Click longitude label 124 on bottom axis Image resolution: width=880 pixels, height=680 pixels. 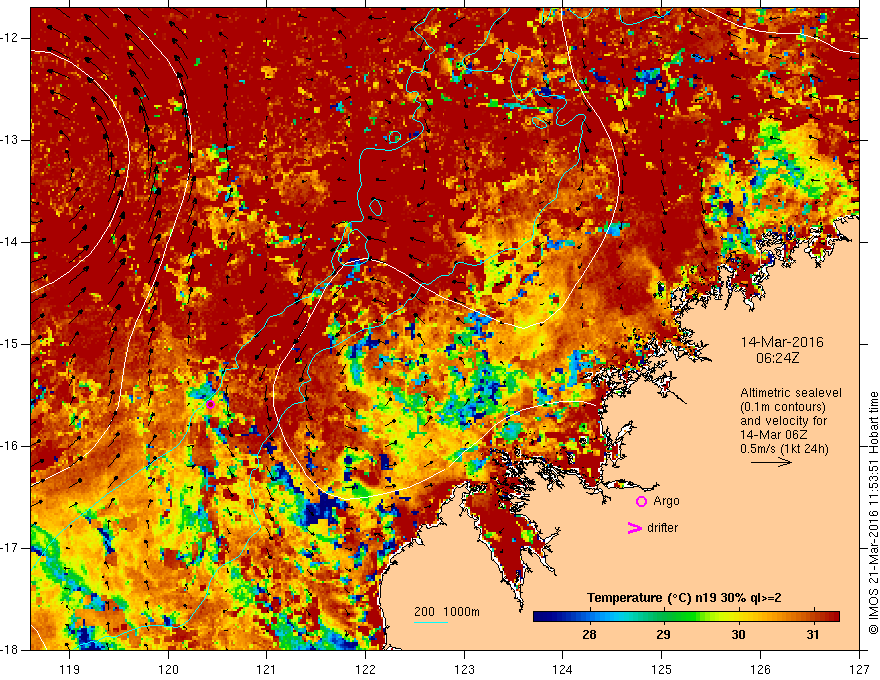(563, 669)
